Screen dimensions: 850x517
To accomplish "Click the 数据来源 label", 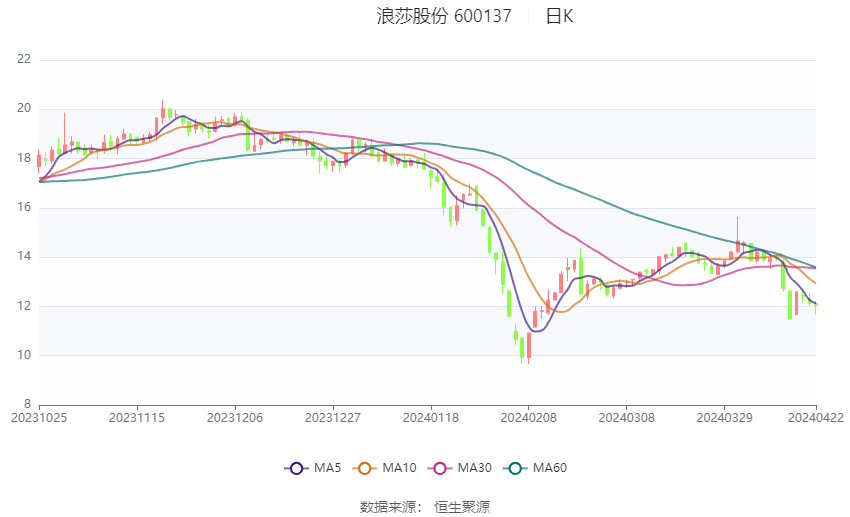I will pyautogui.click(x=392, y=507).
